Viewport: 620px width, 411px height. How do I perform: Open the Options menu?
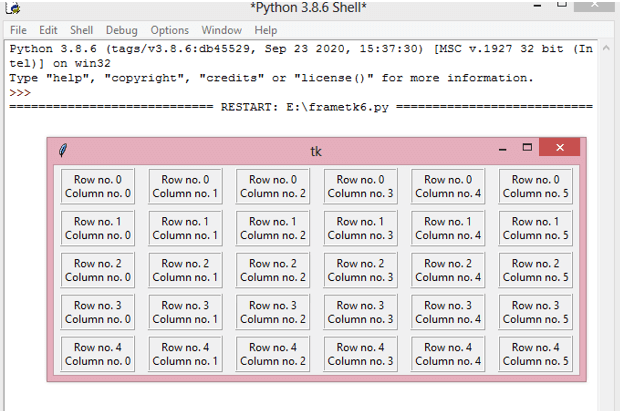click(170, 30)
